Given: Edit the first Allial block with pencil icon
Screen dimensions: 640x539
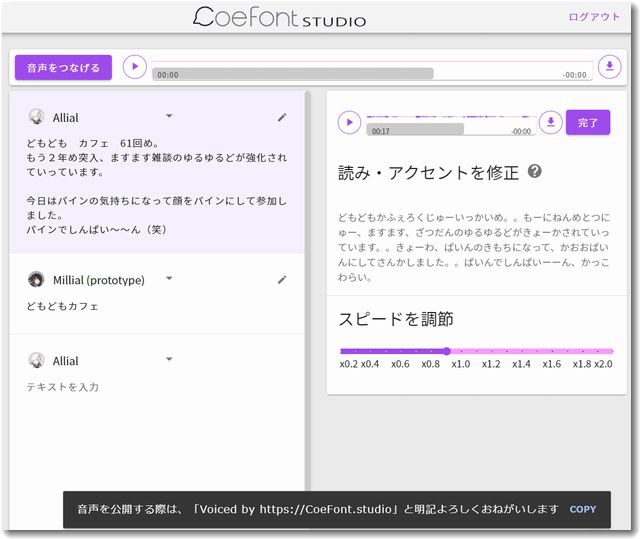Looking at the screenshot, I should tap(282, 118).
